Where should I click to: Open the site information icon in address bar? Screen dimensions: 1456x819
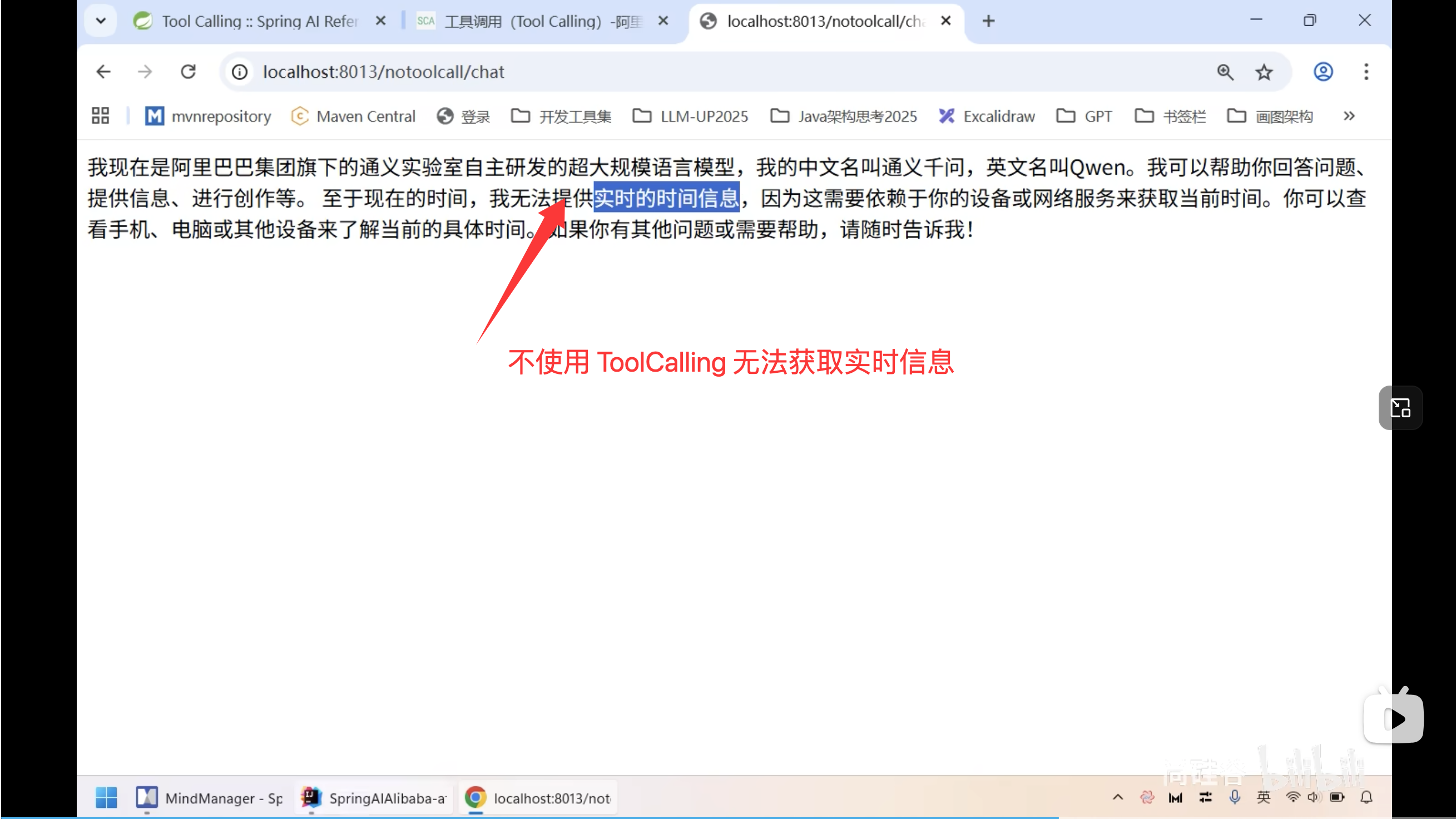[x=239, y=71]
